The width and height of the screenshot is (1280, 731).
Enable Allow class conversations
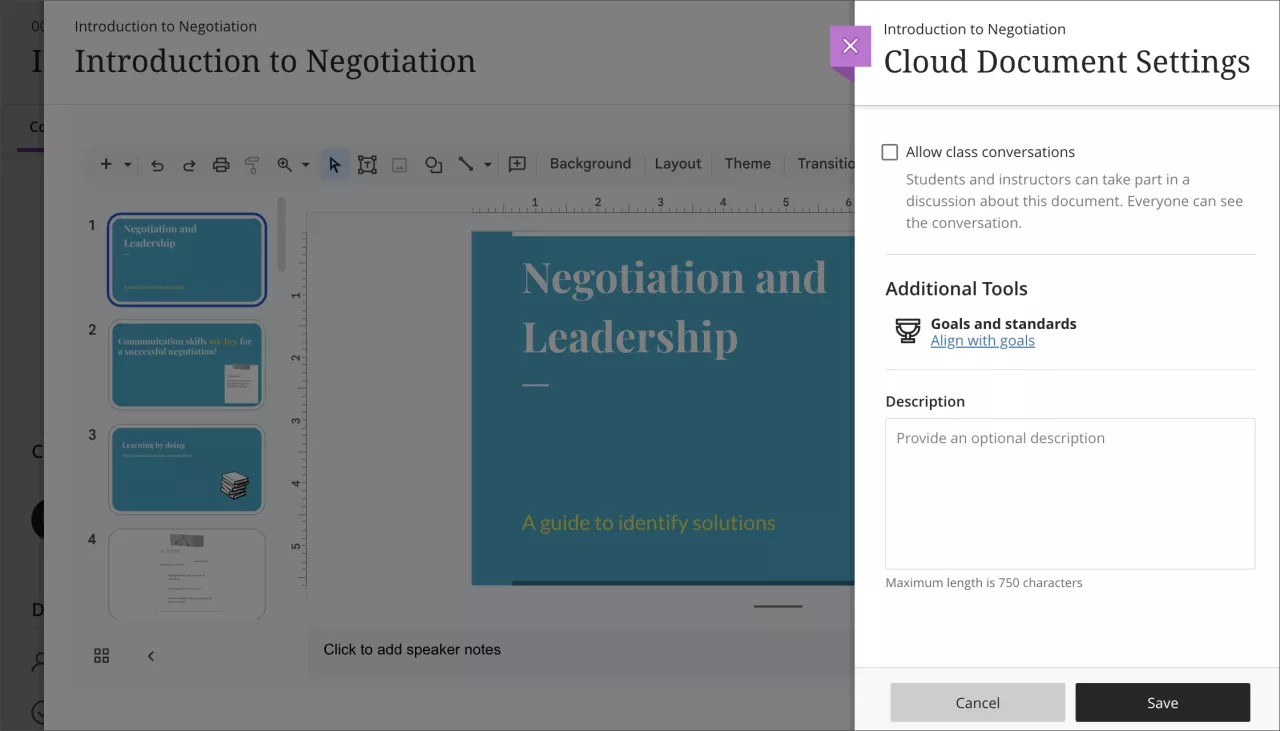pyautogui.click(x=890, y=152)
